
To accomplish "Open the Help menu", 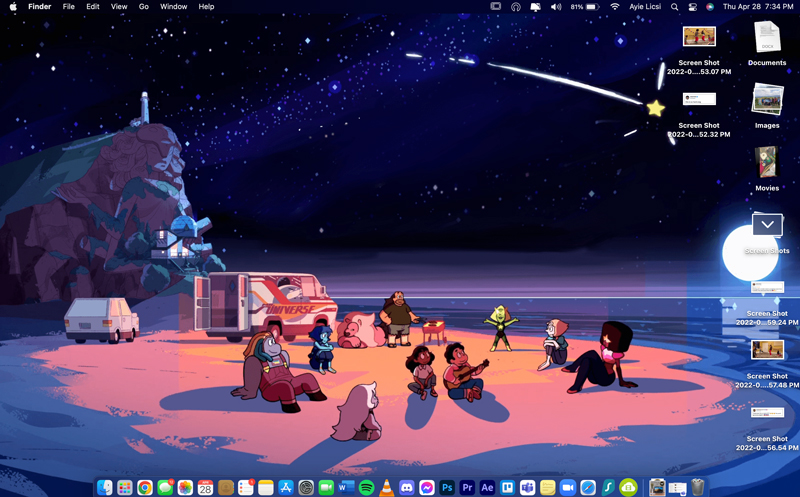I will 206,7.
